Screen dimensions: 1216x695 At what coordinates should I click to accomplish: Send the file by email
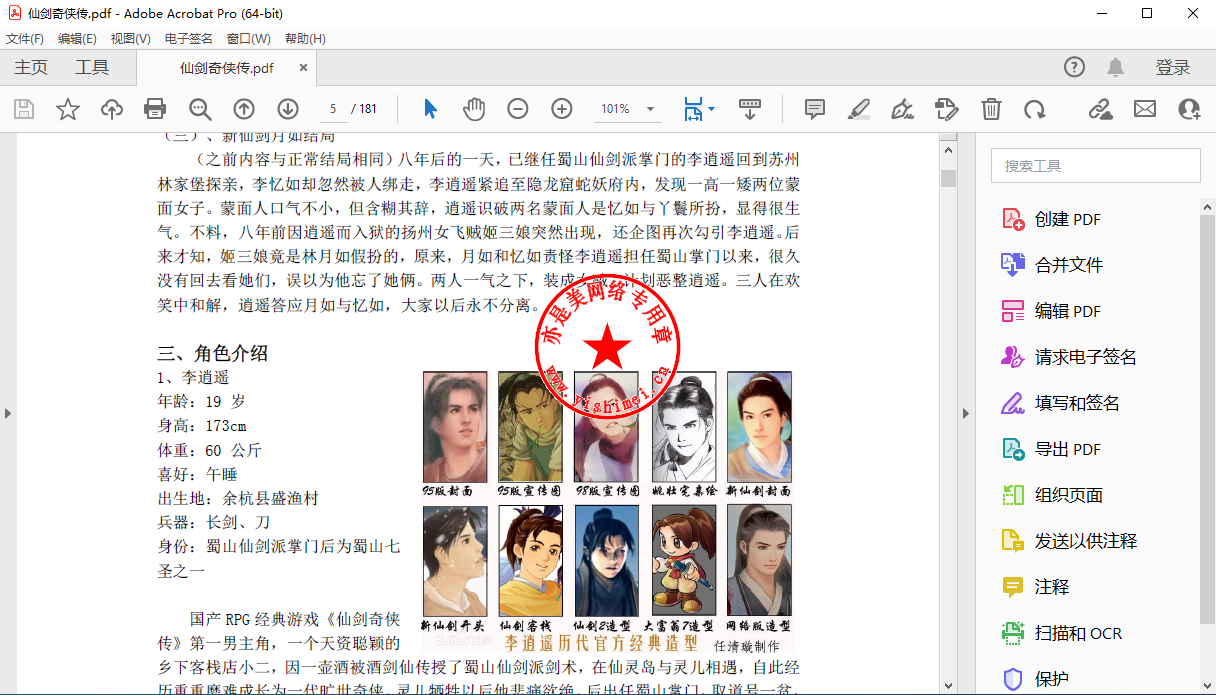(1145, 109)
